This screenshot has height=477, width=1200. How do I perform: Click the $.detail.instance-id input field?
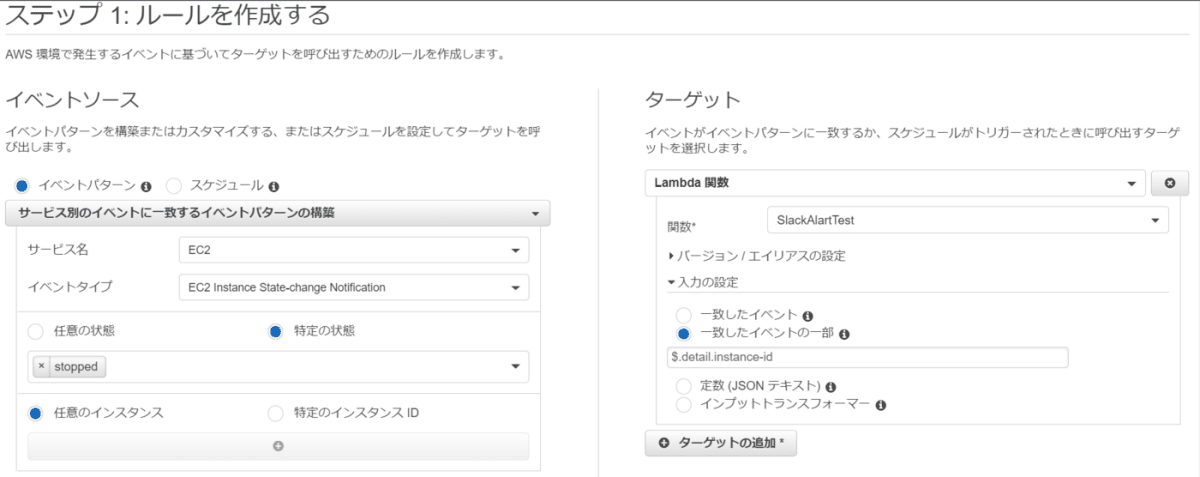(868, 358)
